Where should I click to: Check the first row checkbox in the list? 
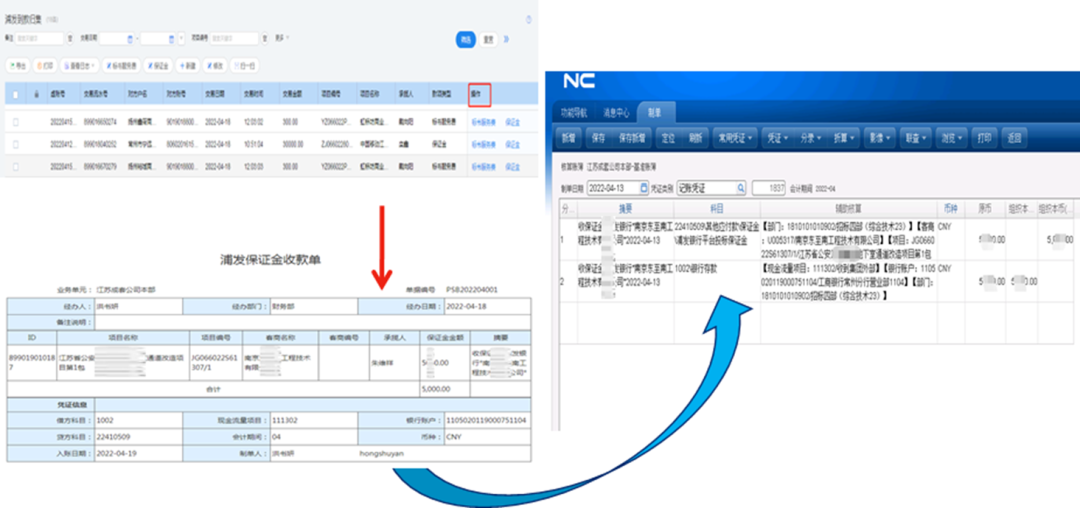tap(15, 121)
